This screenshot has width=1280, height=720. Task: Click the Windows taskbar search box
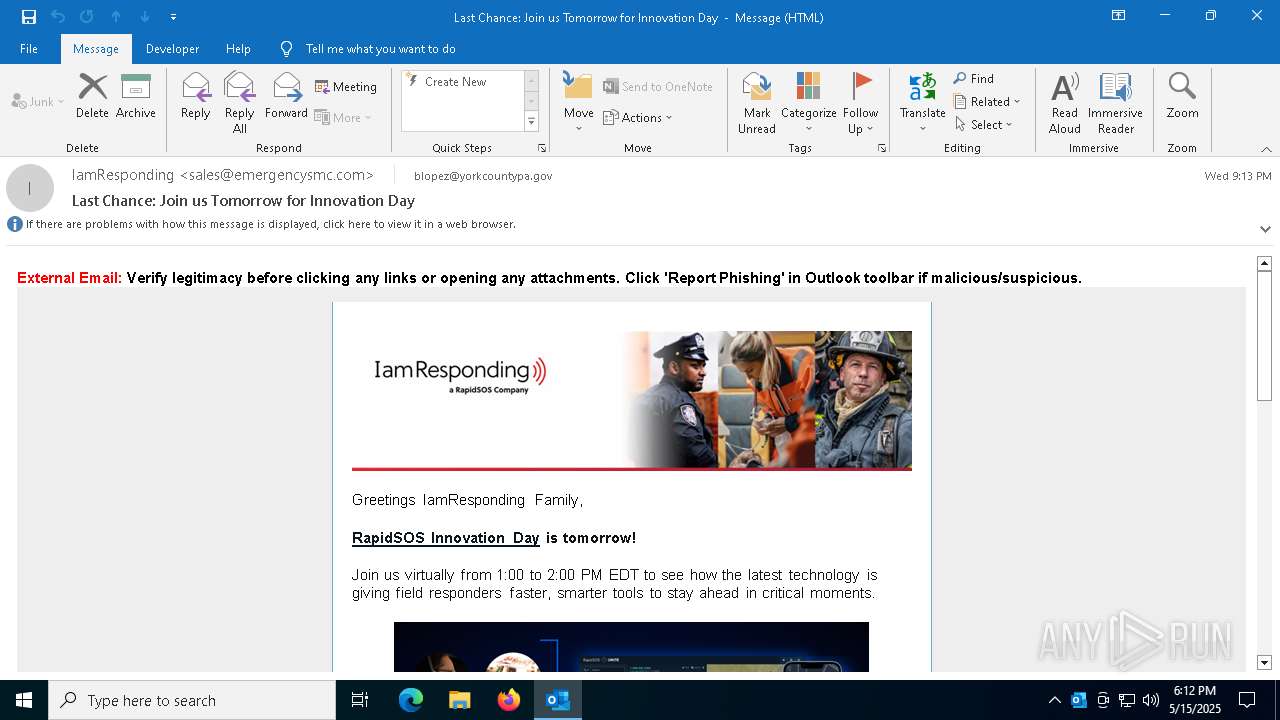[x=192, y=700]
